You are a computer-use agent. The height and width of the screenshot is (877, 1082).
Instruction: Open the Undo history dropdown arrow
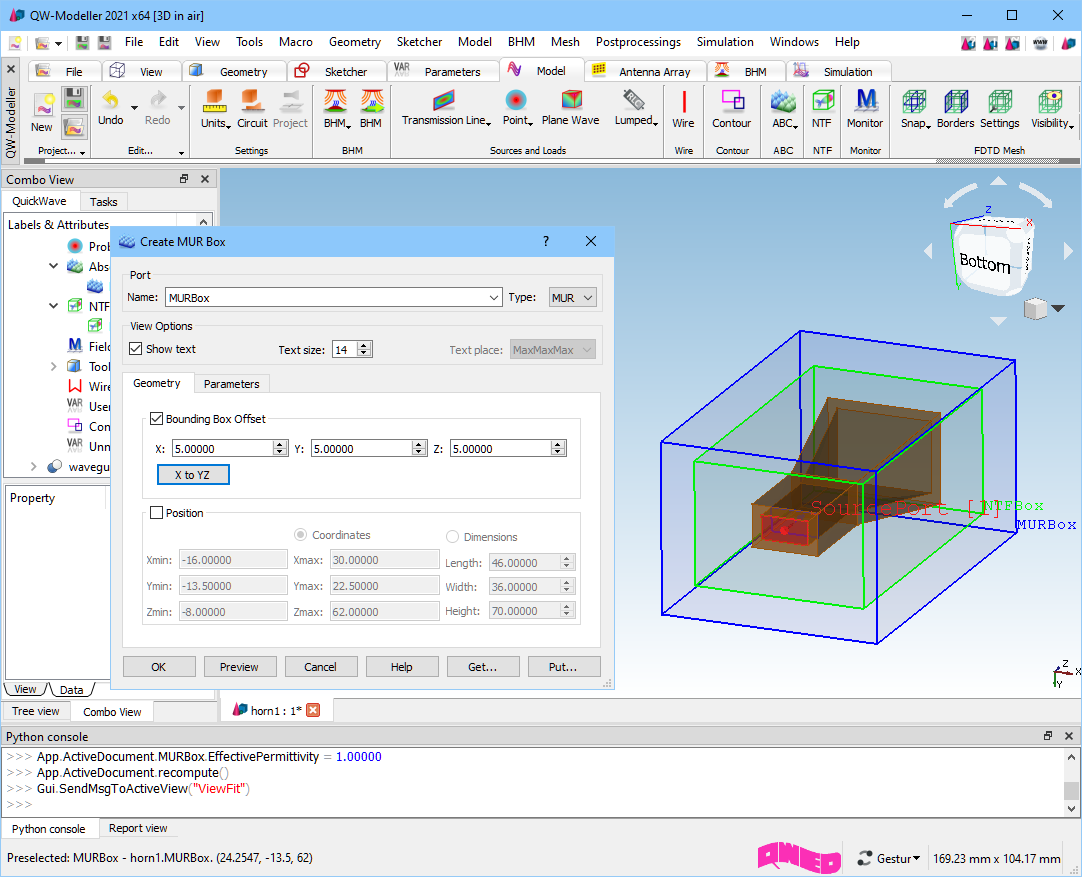134,108
